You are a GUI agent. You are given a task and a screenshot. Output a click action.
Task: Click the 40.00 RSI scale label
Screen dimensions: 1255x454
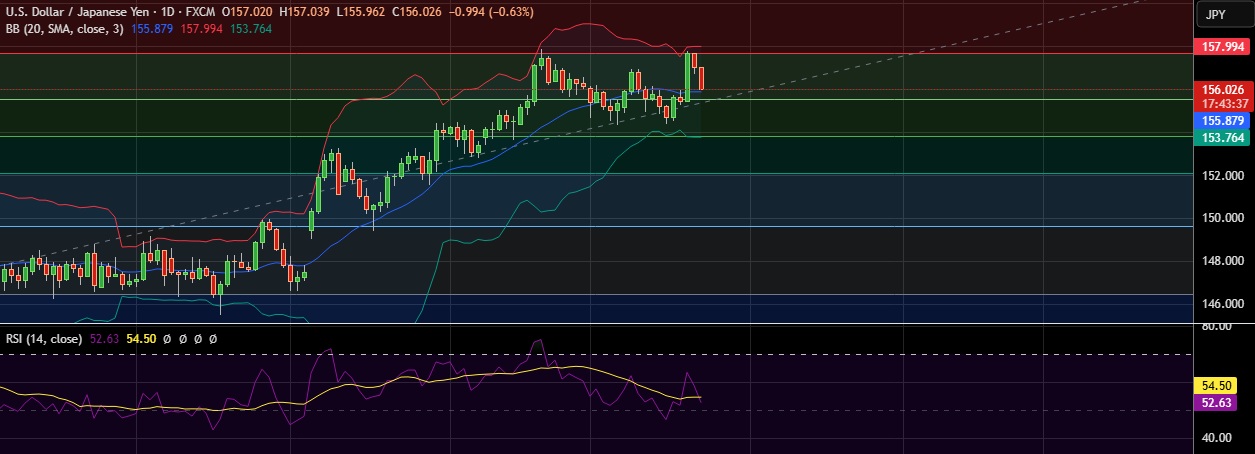pyautogui.click(x=1217, y=438)
